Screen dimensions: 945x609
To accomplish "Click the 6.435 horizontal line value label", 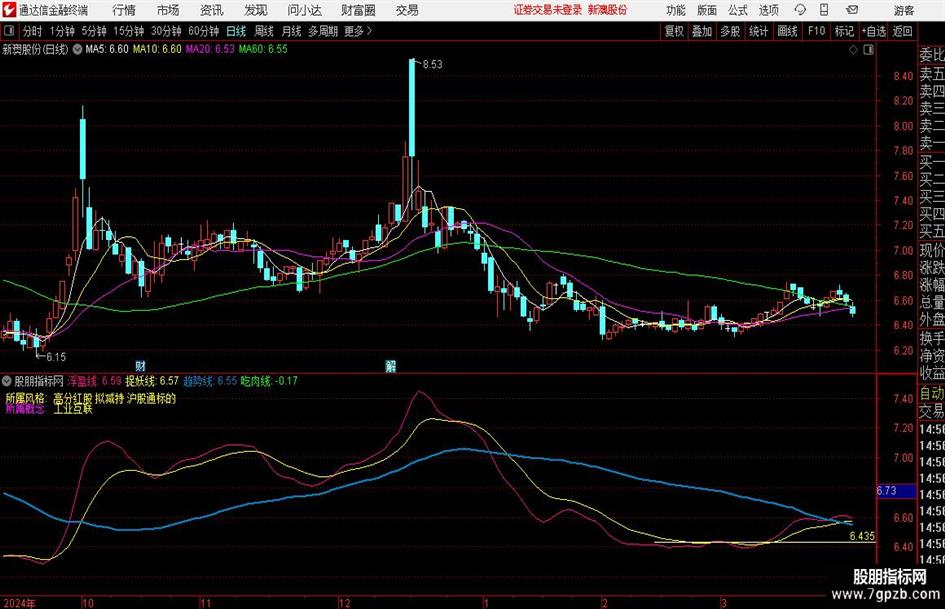I will point(862,536).
